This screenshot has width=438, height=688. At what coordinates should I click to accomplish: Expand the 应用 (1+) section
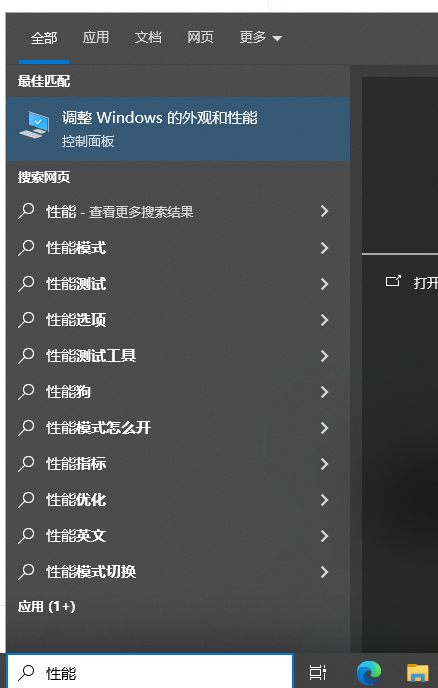click(47, 606)
